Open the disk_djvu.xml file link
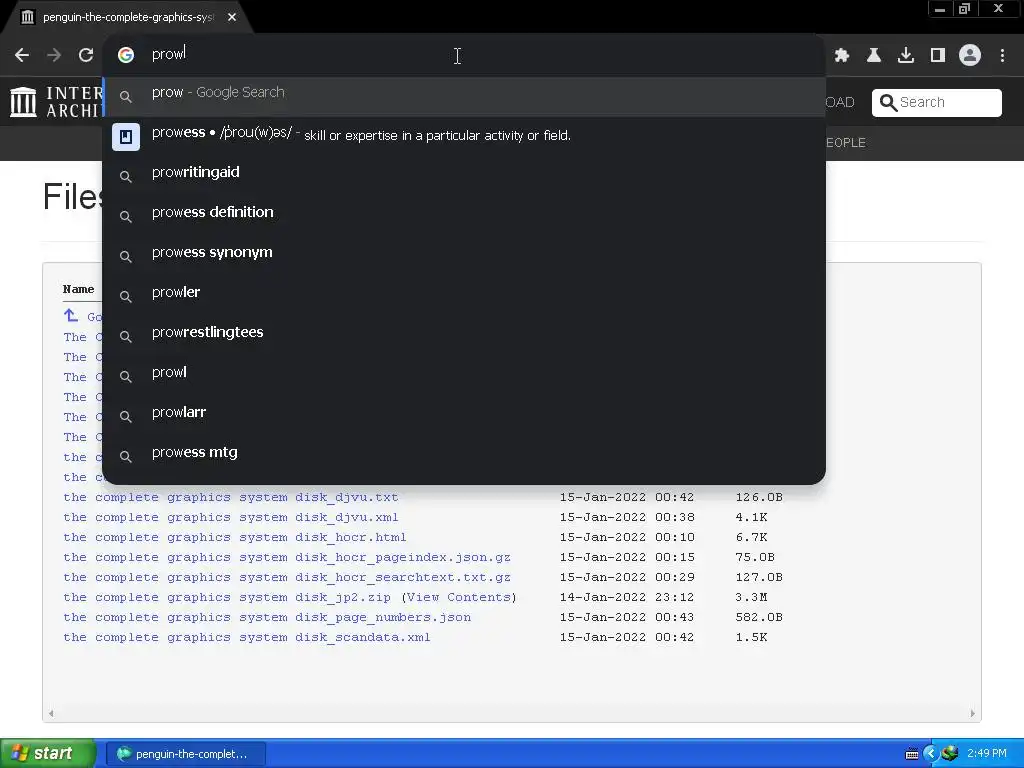1024x768 pixels. click(231, 517)
